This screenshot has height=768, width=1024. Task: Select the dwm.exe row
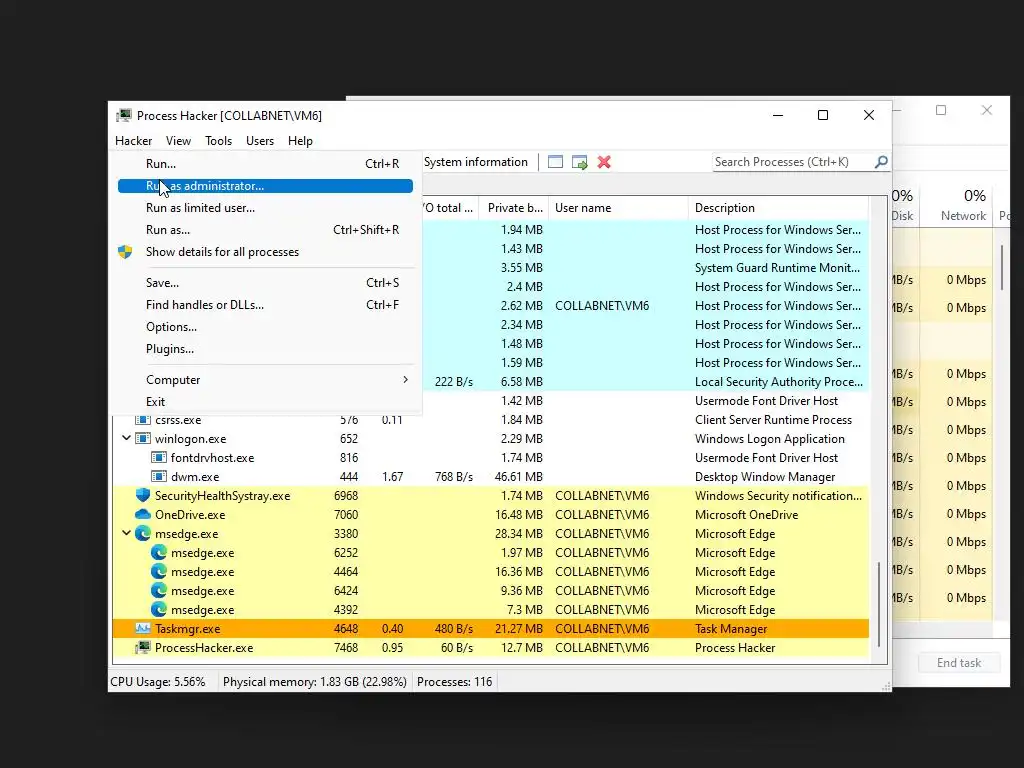coord(490,477)
